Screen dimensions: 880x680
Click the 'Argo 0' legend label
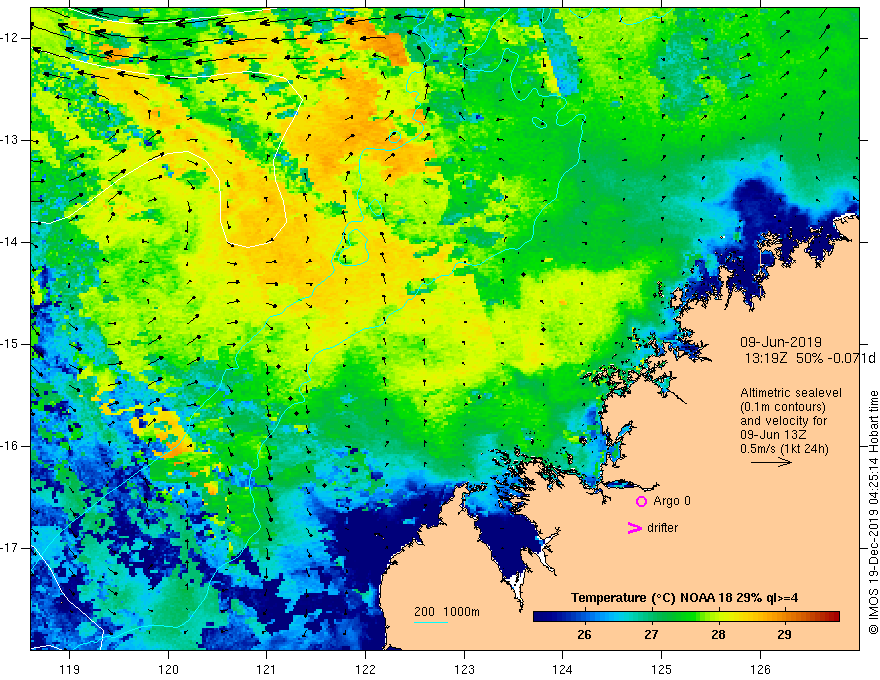[x=672, y=501]
